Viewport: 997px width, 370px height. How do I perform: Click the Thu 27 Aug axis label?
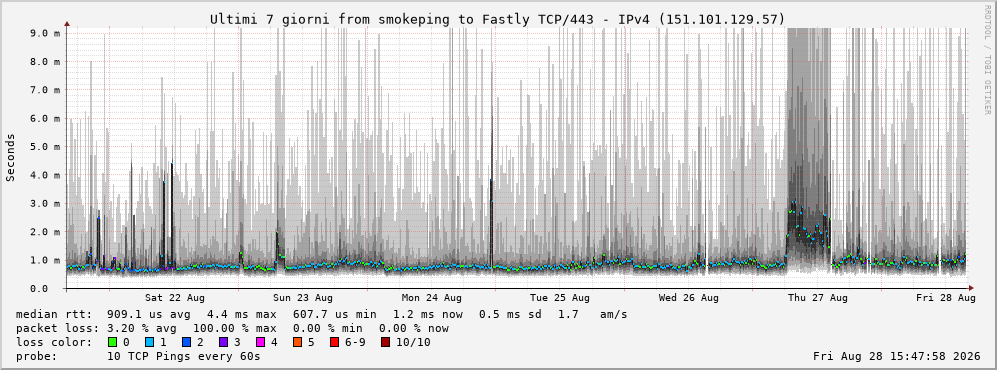(x=817, y=298)
